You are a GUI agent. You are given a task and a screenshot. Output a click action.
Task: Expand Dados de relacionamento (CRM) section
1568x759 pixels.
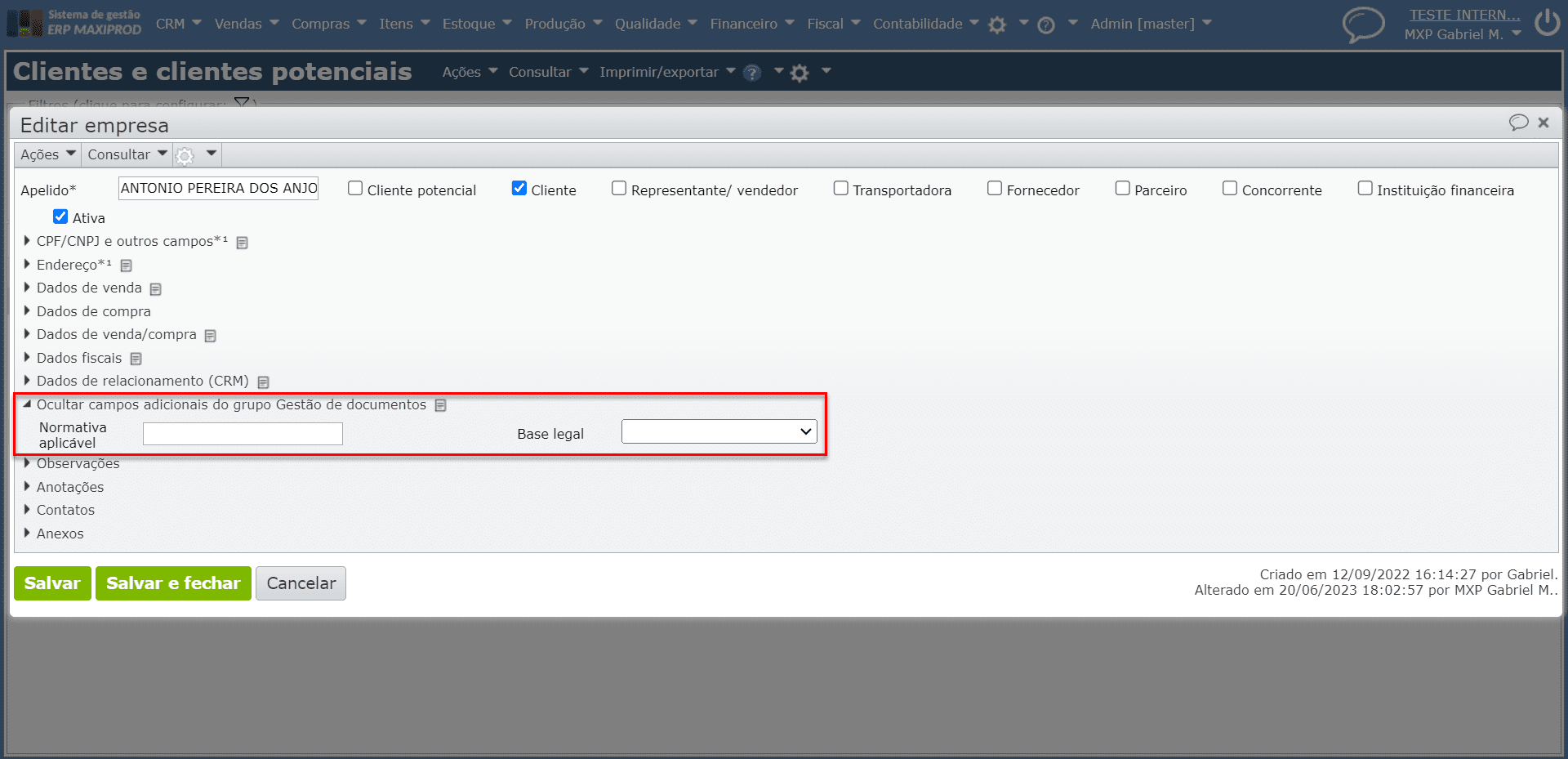point(136,381)
